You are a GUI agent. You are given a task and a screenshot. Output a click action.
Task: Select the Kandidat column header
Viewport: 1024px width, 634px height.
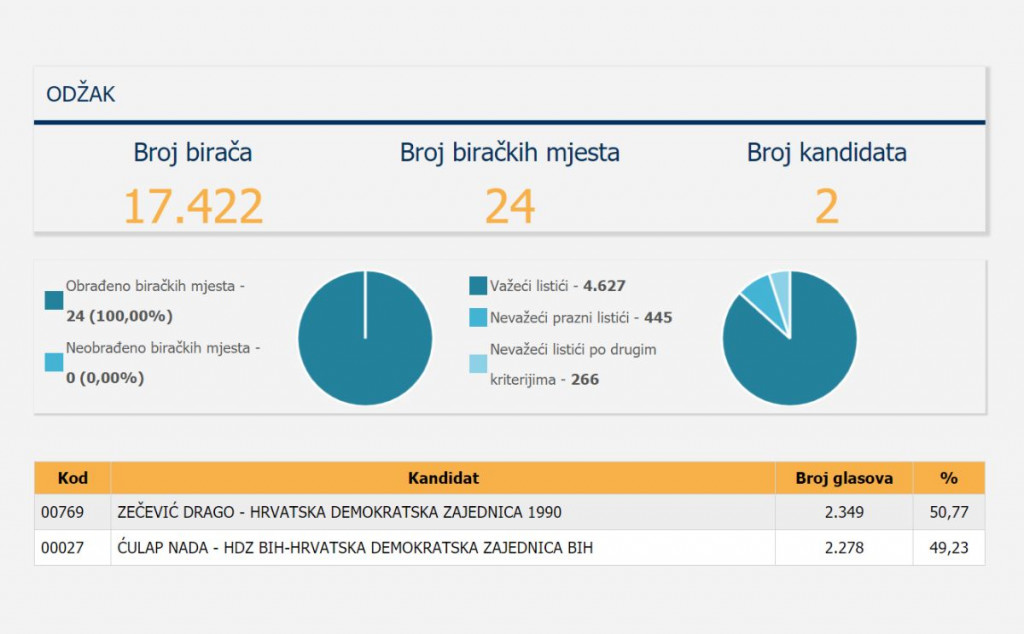click(x=443, y=478)
